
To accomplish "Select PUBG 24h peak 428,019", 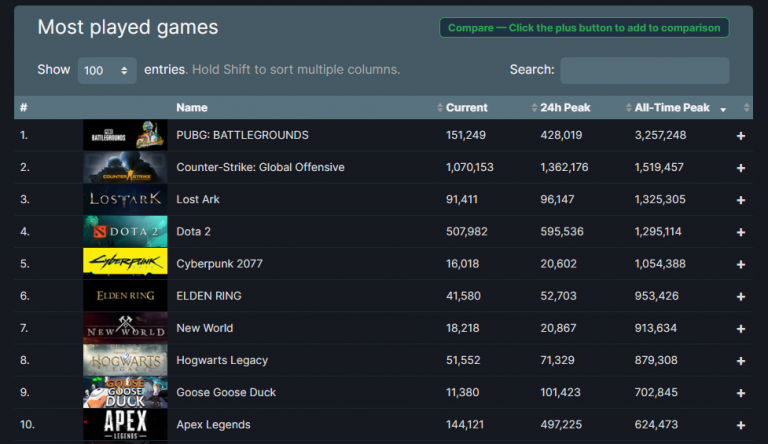I will [561, 135].
